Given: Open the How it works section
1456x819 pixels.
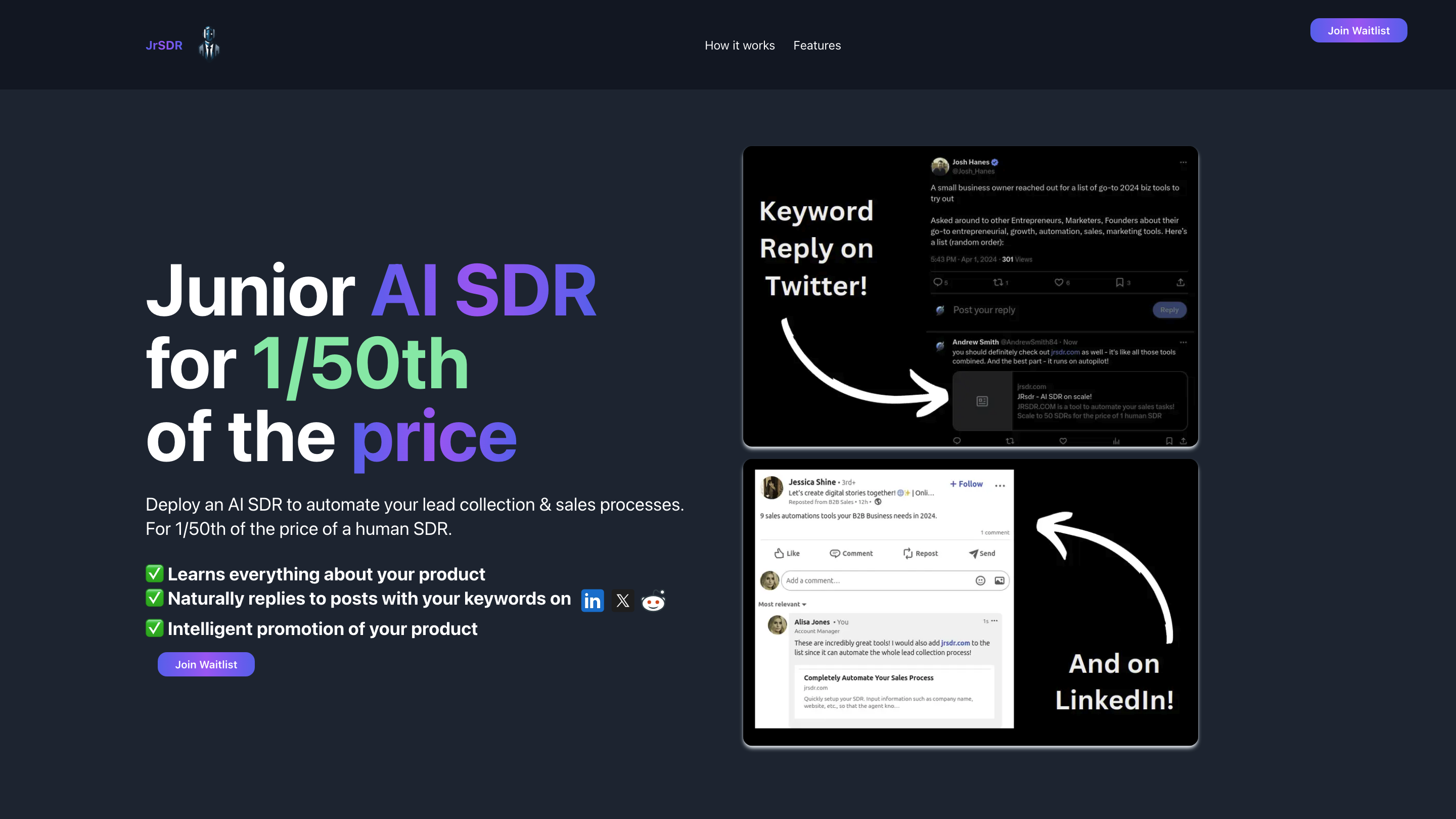Looking at the screenshot, I should click(740, 45).
